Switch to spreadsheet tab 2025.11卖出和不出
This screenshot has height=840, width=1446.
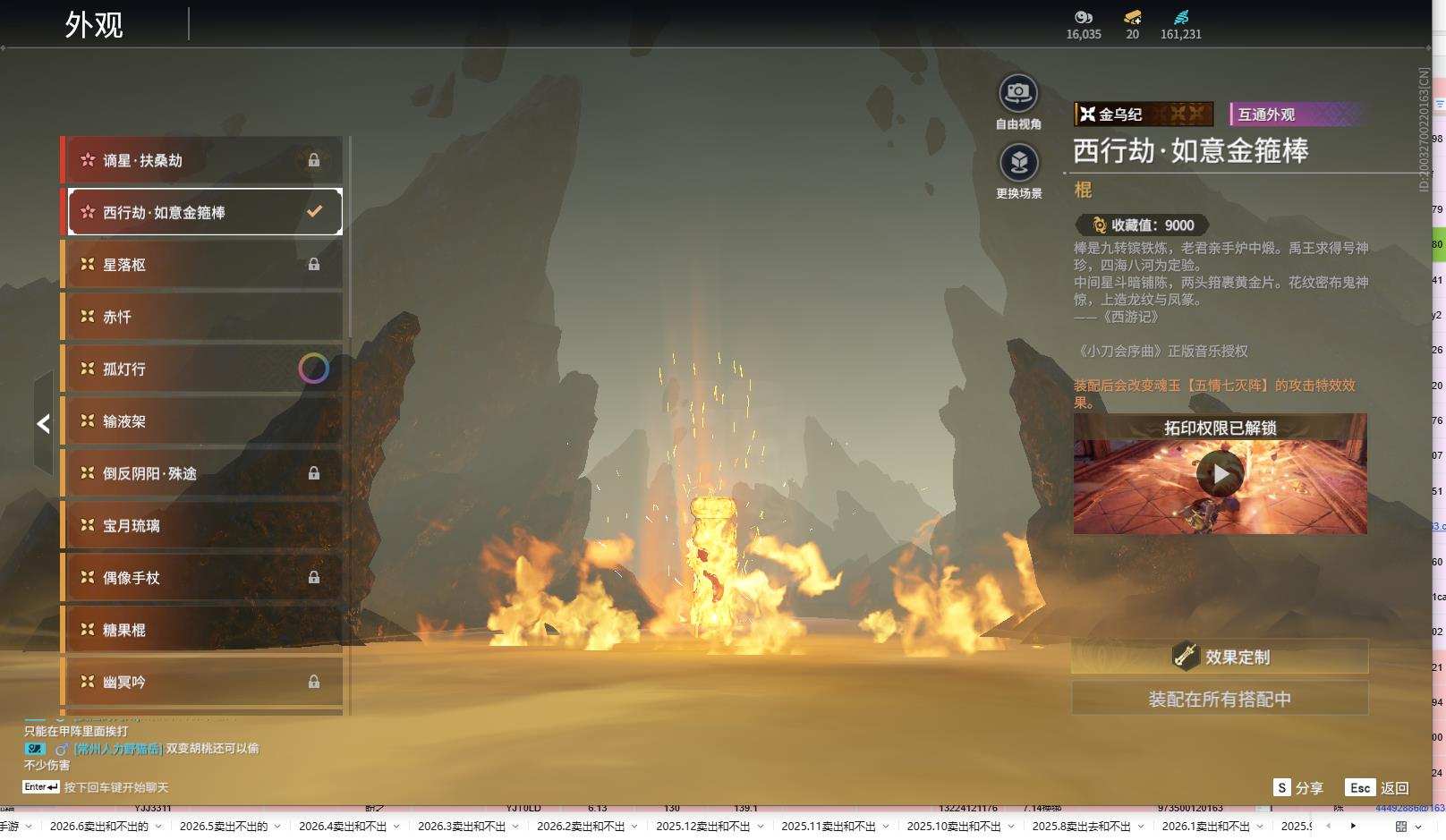point(829,826)
